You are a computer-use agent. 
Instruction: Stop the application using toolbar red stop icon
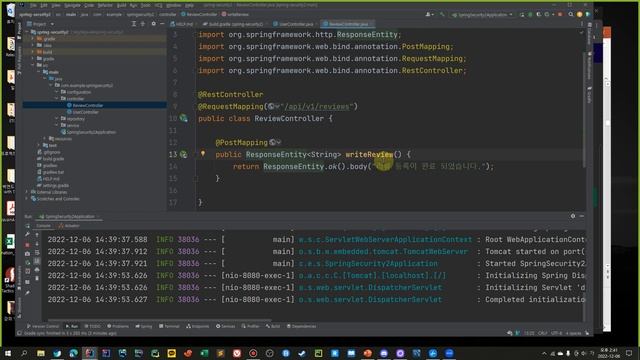point(560,14)
